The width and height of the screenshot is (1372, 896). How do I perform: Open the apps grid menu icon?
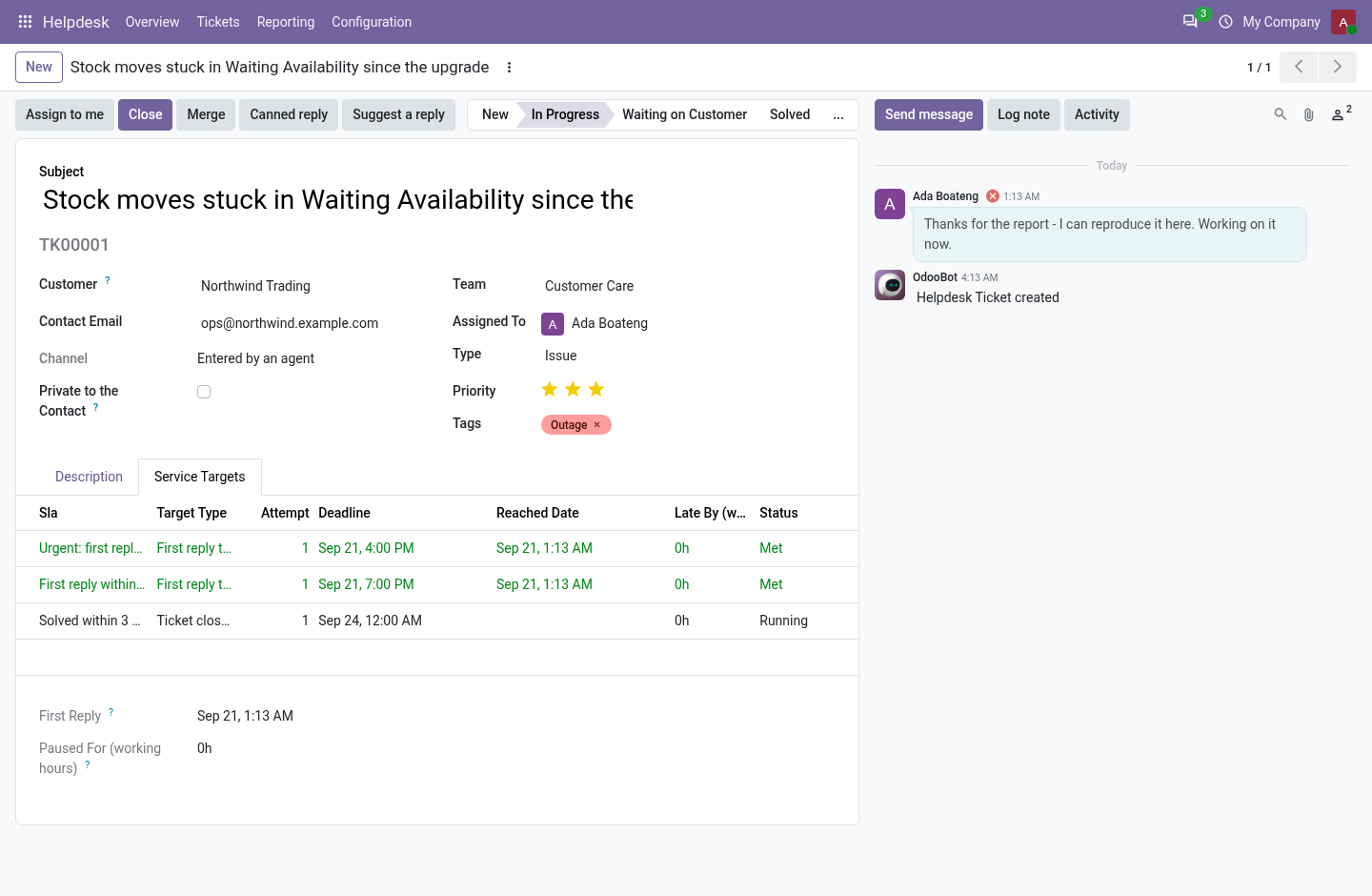[25, 22]
